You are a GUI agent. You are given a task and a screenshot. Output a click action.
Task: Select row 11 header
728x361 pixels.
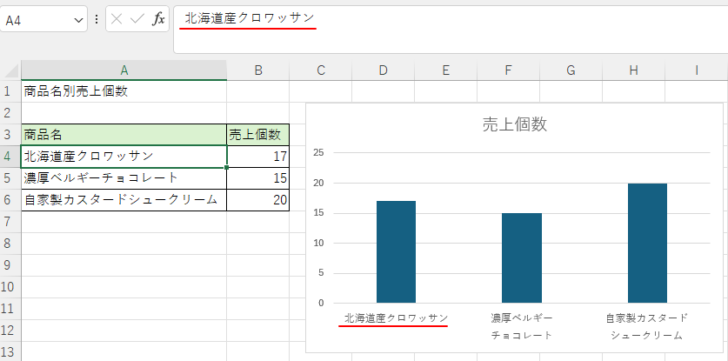click(x=10, y=309)
